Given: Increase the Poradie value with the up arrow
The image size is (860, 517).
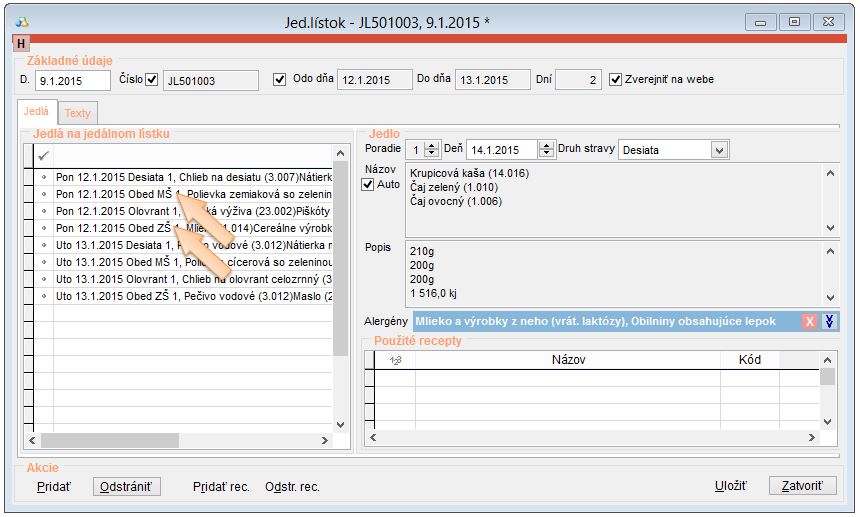Looking at the screenshot, I should (431, 145).
